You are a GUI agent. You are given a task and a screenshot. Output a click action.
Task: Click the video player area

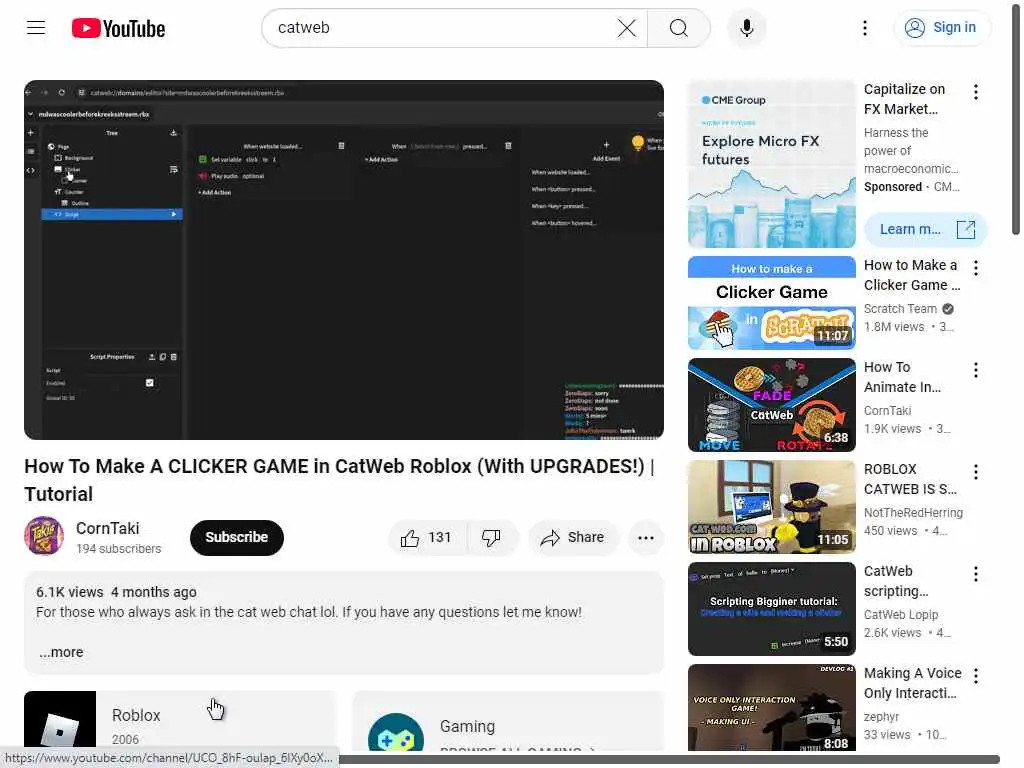(344, 259)
